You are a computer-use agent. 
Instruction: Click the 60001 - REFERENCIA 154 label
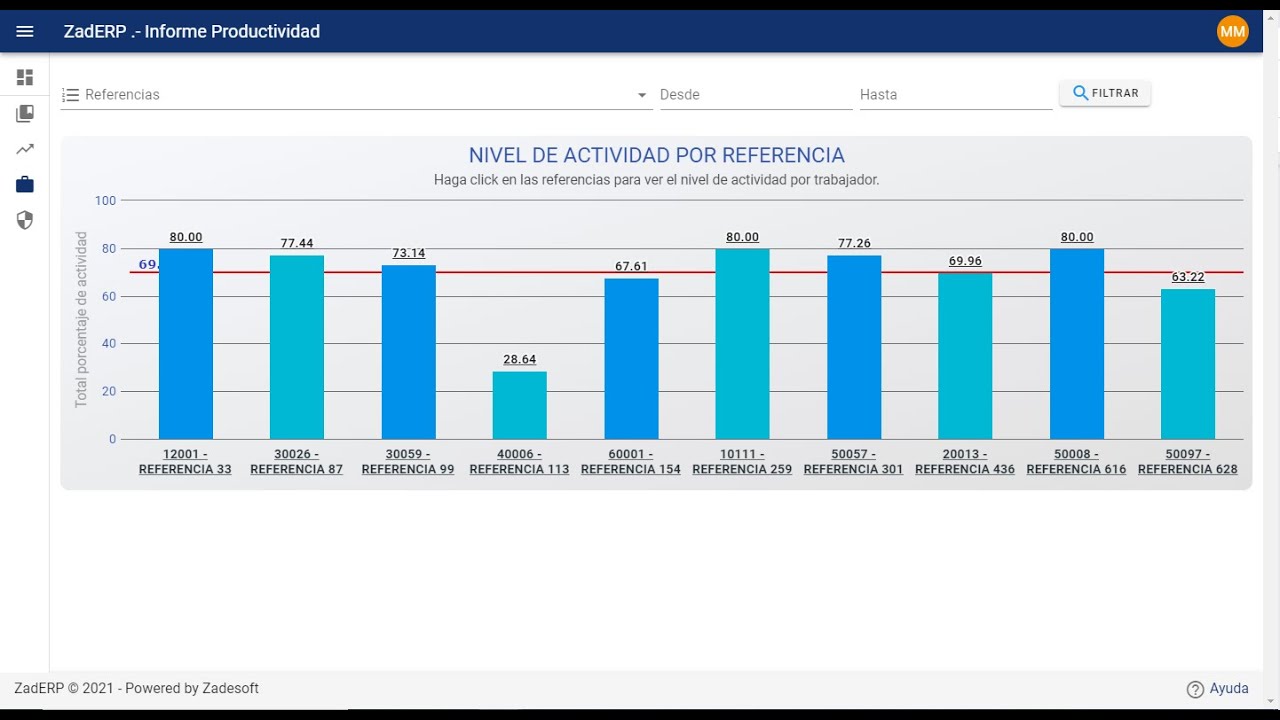point(631,462)
